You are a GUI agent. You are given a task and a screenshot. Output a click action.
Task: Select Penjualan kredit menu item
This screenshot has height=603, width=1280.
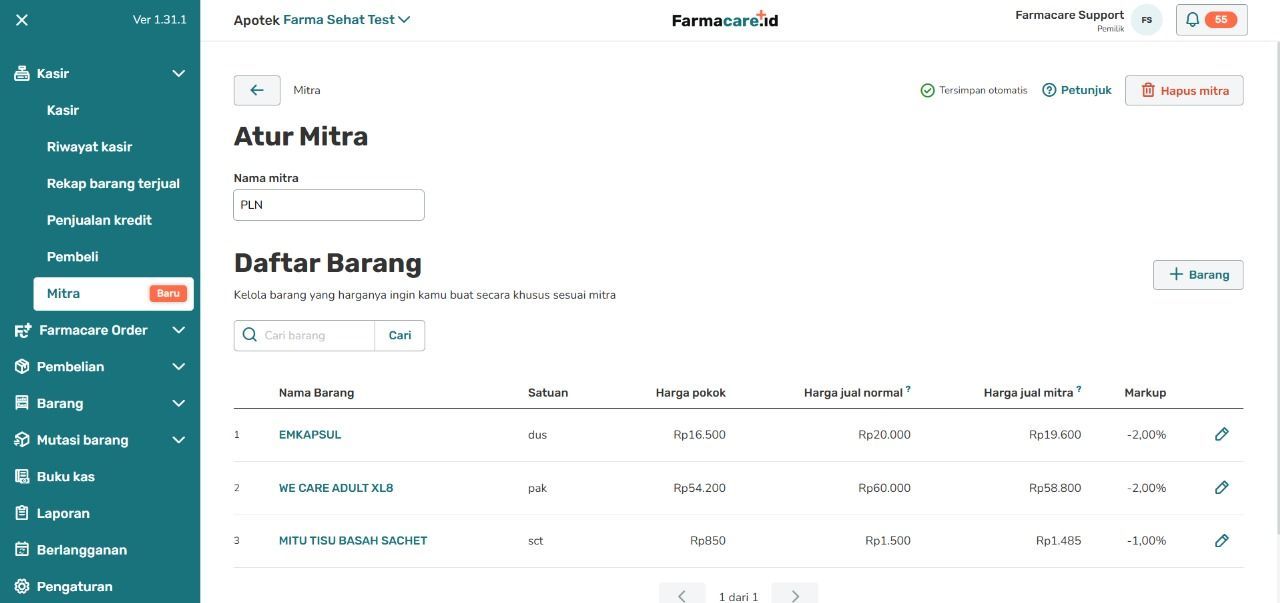[x=99, y=220]
